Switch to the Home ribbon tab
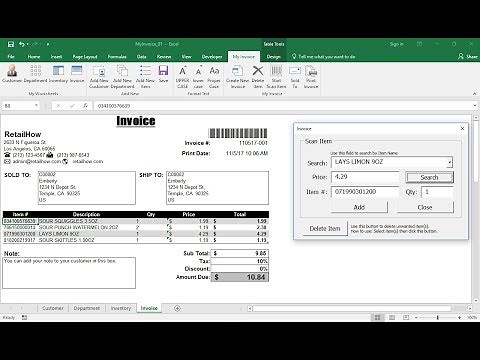This screenshot has height=360, width=480. [34, 57]
